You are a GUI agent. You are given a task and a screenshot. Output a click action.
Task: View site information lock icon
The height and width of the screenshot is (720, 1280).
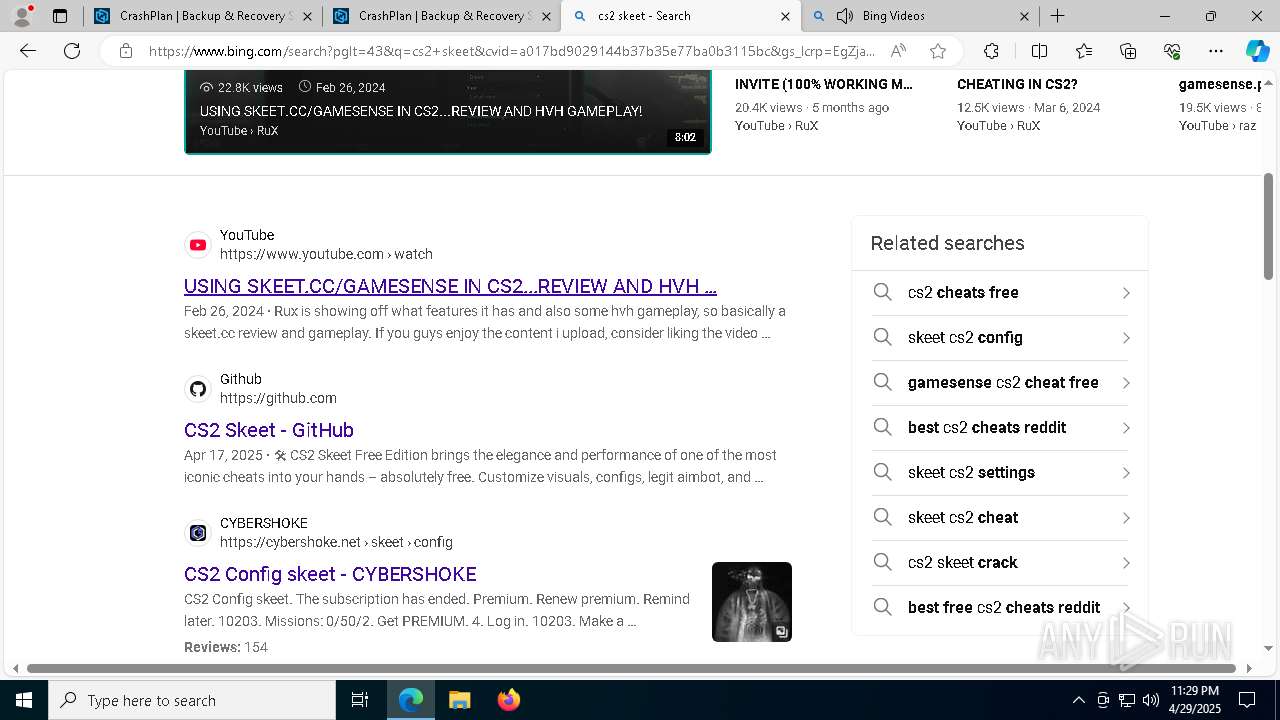click(126, 51)
